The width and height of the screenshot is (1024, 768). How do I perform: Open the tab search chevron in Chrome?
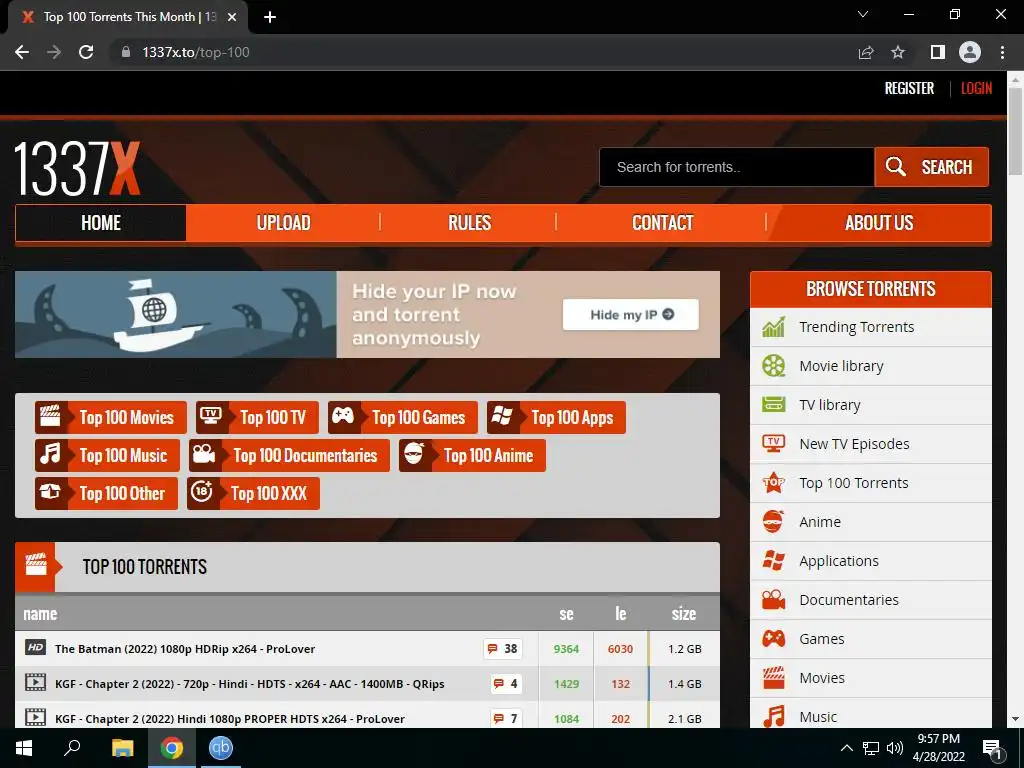pyautogui.click(x=863, y=14)
